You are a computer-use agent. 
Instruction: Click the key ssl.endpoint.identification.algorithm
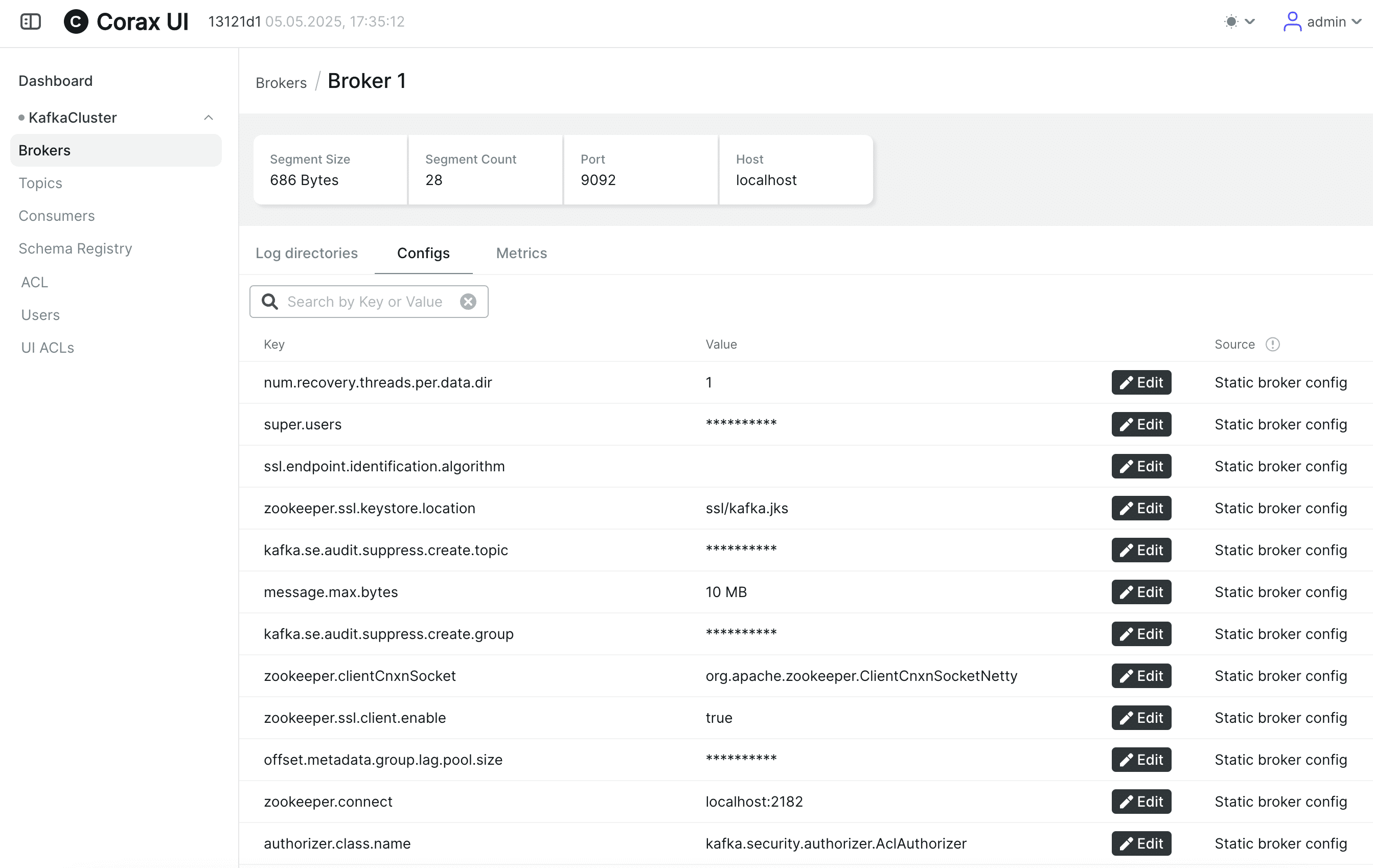(x=384, y=467)
